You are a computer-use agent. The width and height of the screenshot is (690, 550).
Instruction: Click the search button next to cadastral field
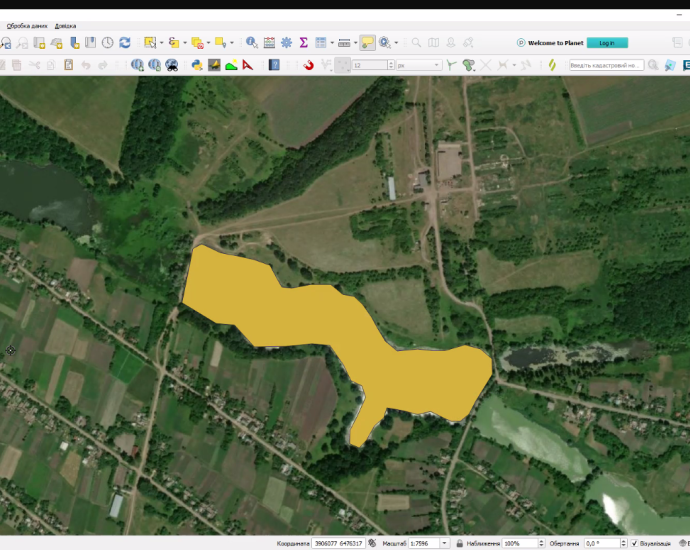tap(653, 65)
